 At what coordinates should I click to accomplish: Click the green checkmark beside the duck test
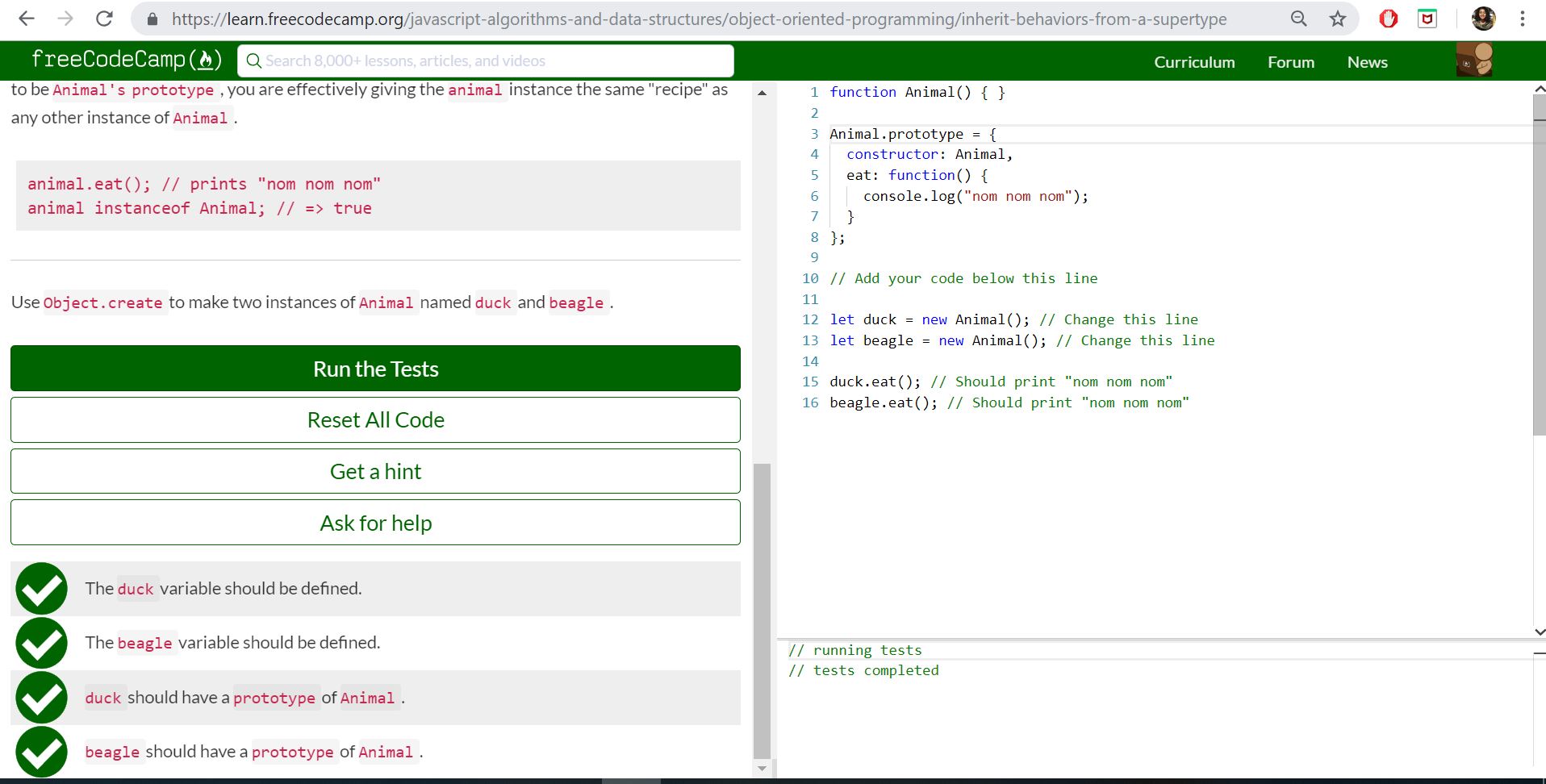tap(41, 589)
